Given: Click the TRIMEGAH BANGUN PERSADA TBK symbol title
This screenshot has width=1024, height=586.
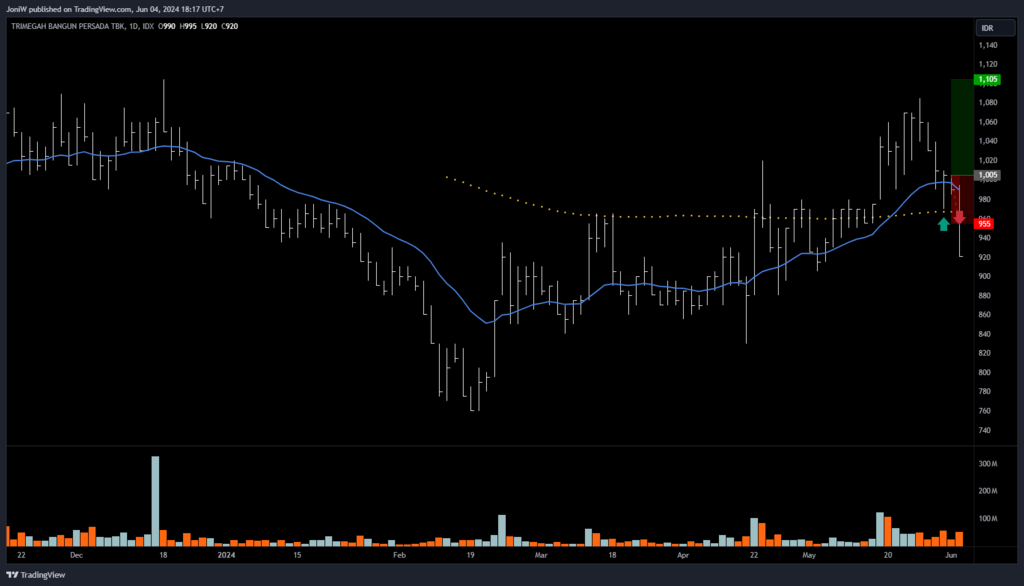Looking at the screenshot, I should tap(69, 28).
